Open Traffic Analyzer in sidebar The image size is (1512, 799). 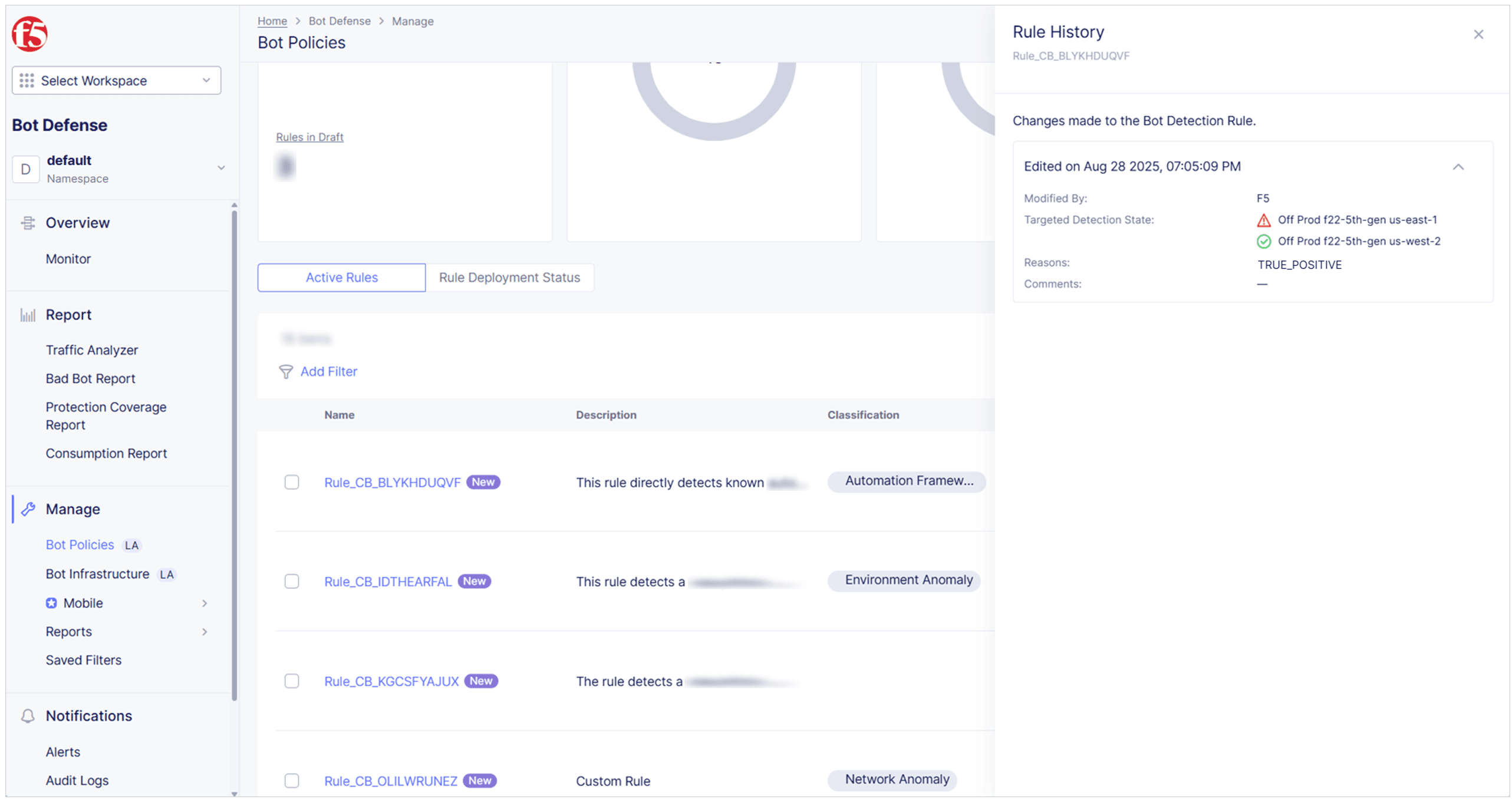tap(91, 350)
